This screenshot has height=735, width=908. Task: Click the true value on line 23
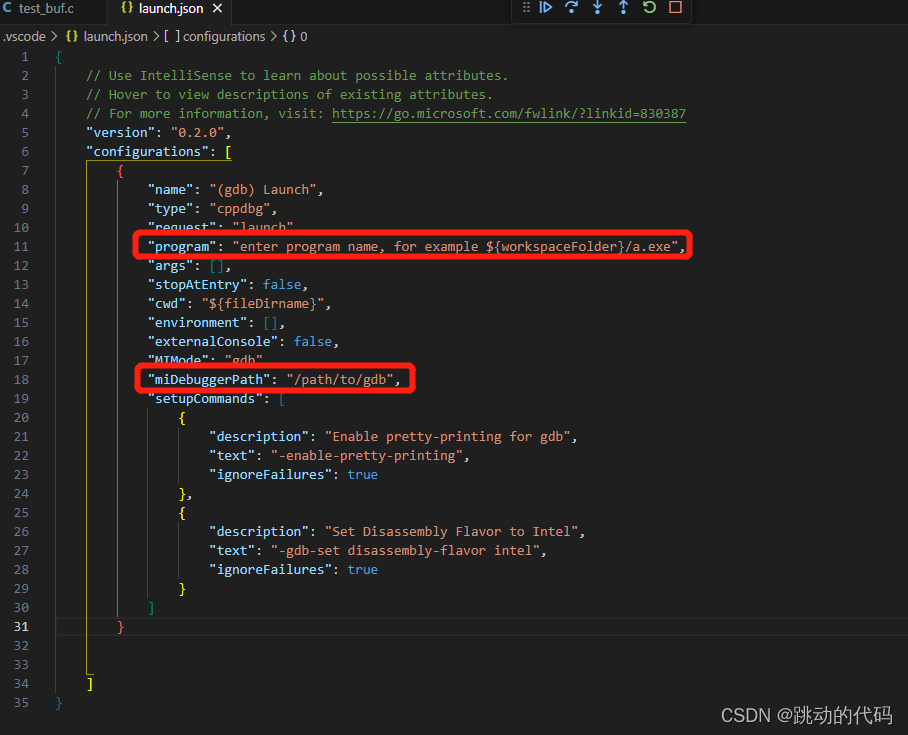point(363,474)
